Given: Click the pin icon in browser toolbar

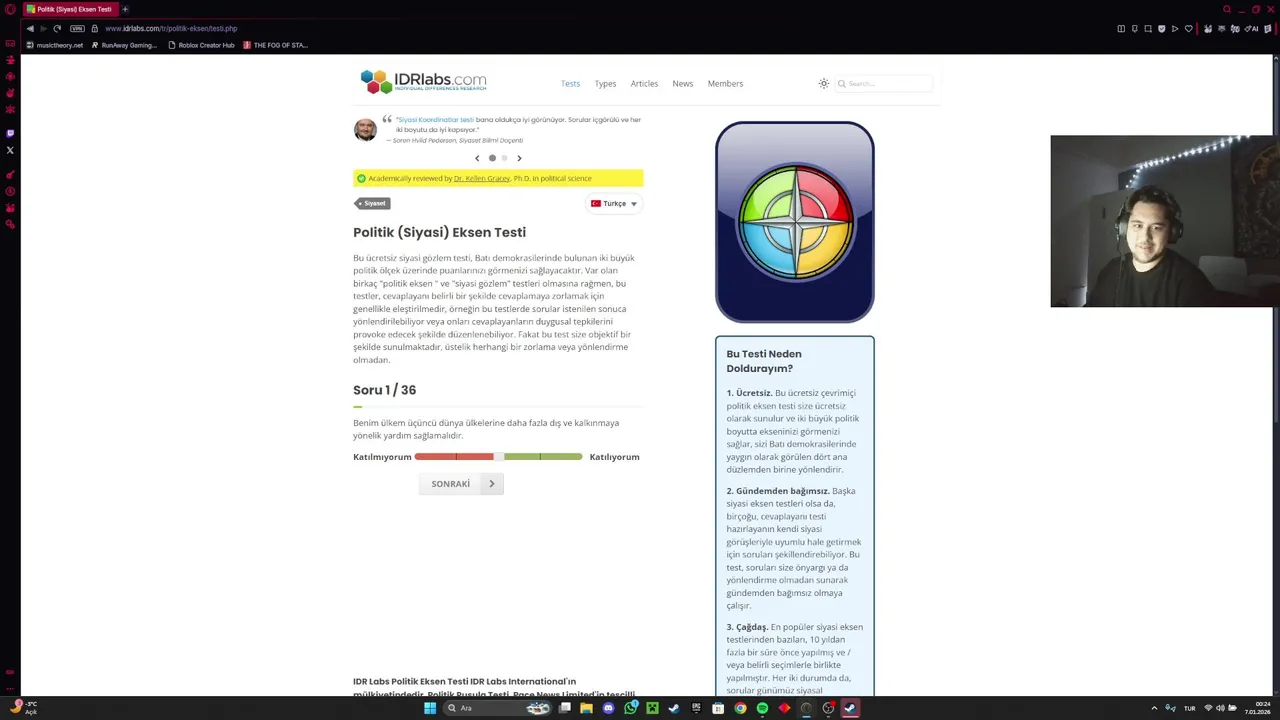Looking at the screenshot, I should [x=1134, y=28].
